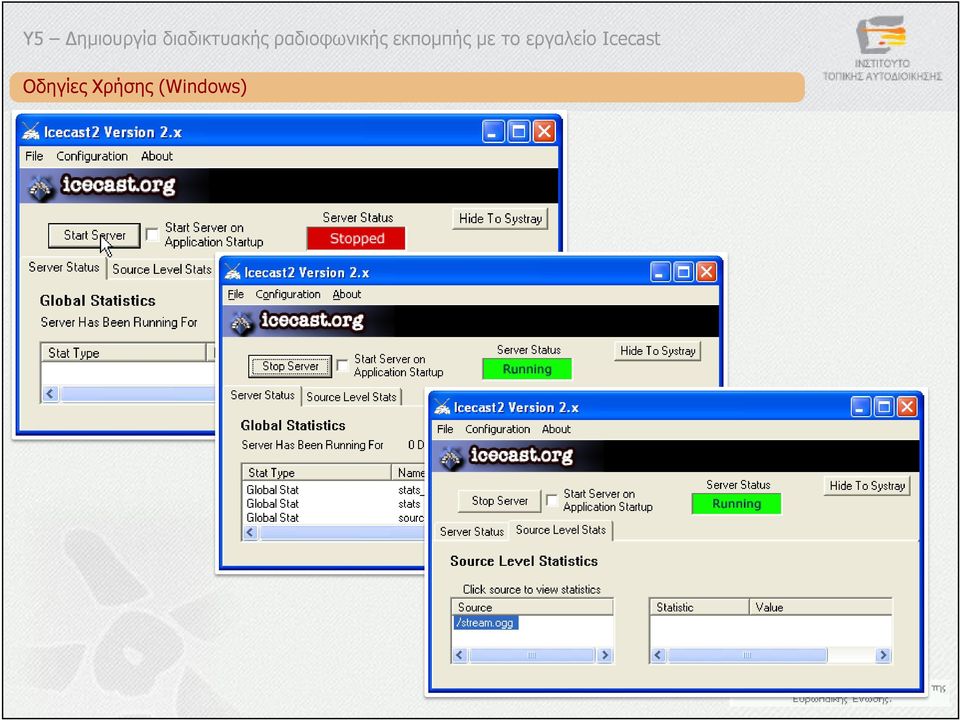The height and width of the screenshot is (720, 960).
Task: Click title bar icon of the front Icecast2 window
Action: (442, 407)
